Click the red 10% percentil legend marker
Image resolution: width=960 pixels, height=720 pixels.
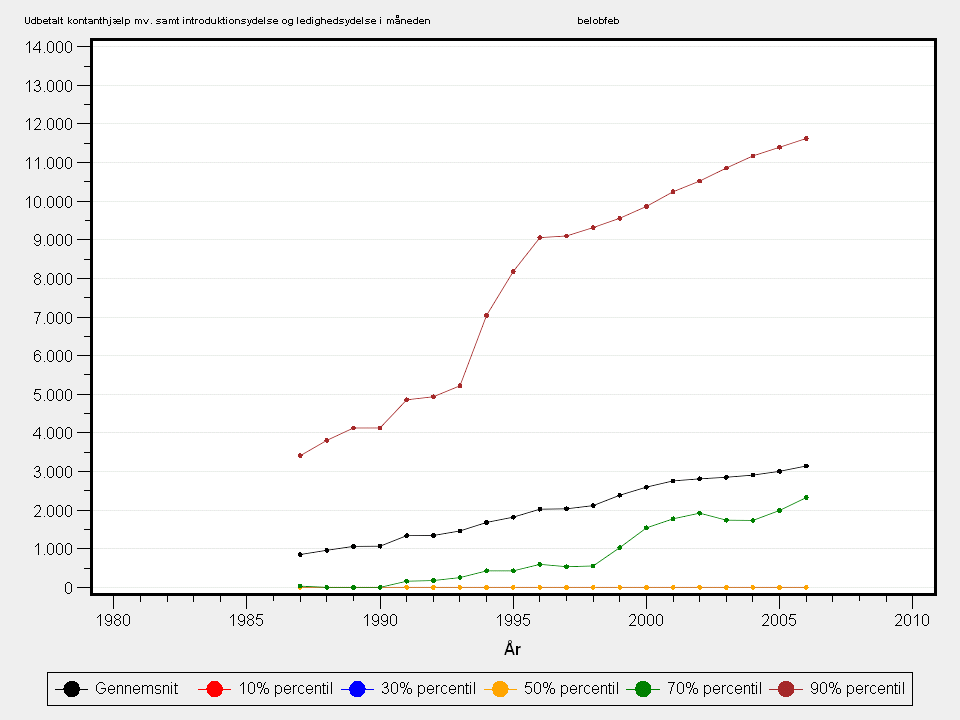(215, 688)
